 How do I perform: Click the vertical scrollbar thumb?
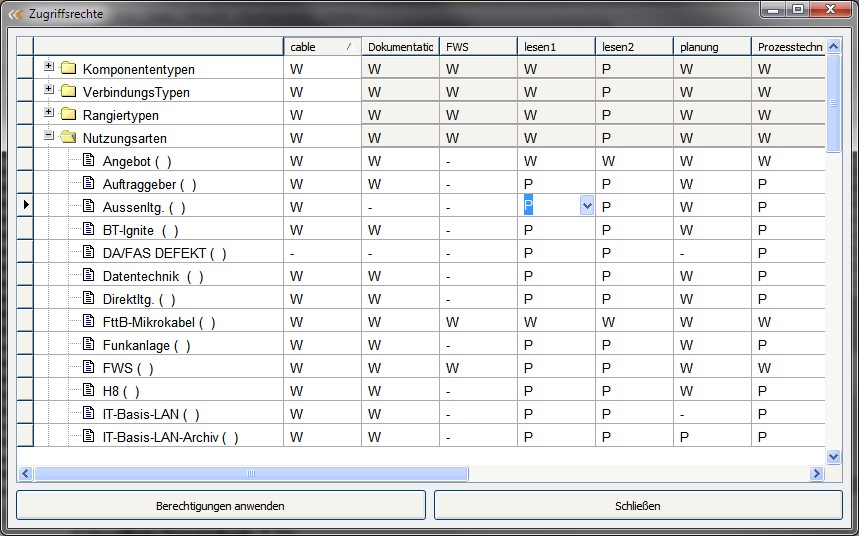[x=833, y=103]
